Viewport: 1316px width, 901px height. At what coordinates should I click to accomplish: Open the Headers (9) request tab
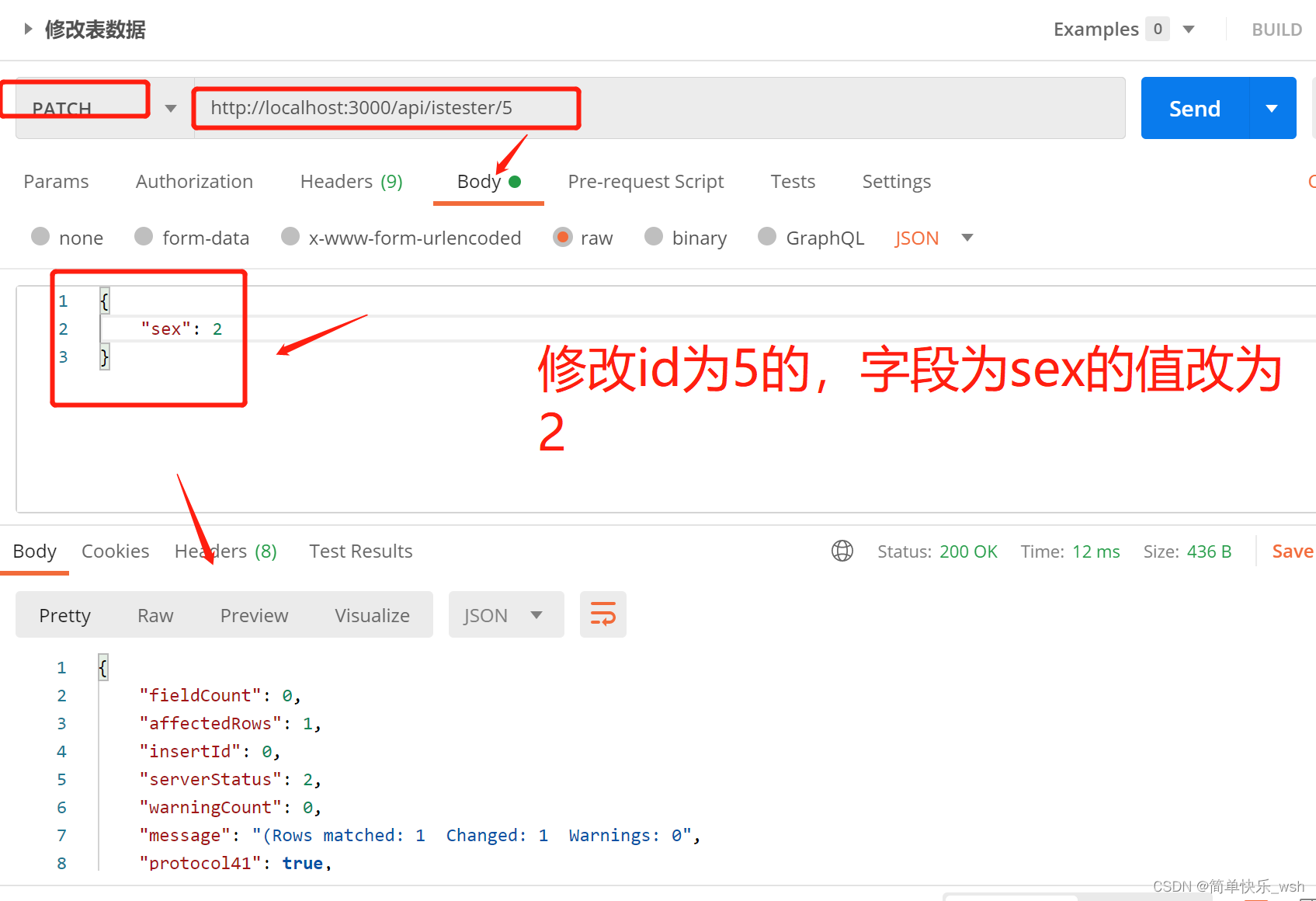pos(351,182)
